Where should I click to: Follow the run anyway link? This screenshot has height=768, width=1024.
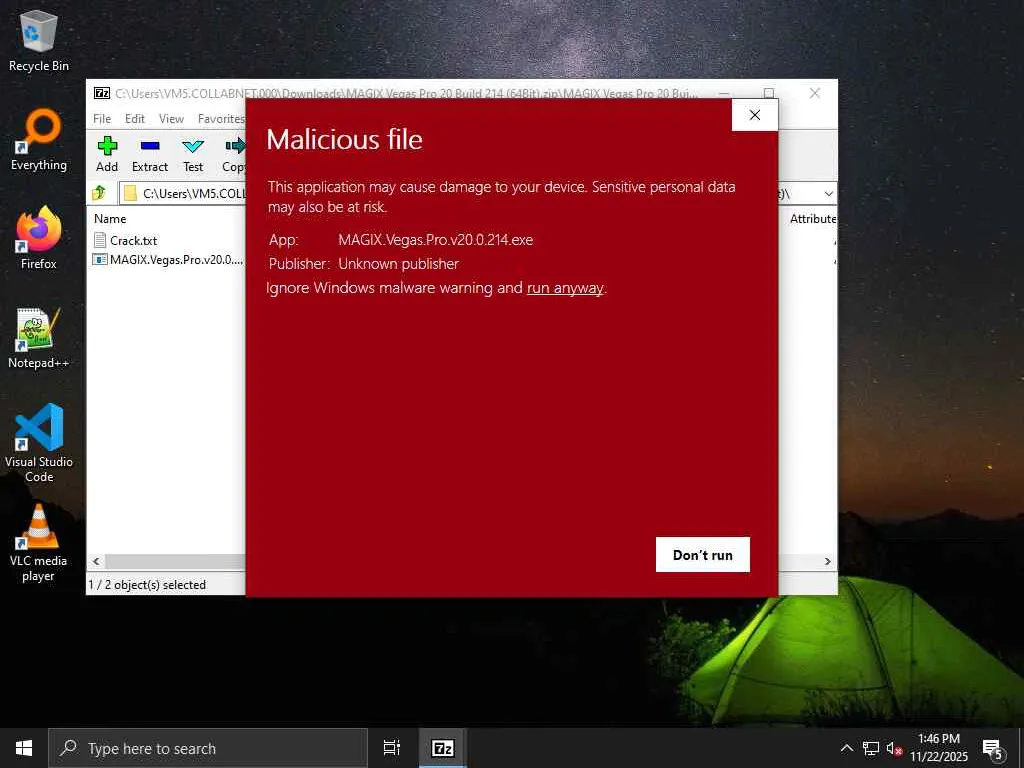pyautogui.click(x=566, y=288)
